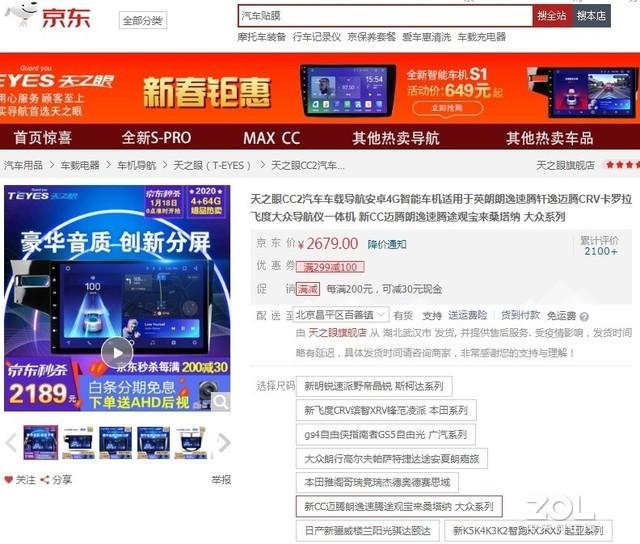Open the 全部分类 categories menu
The image size is (640, 544).
point(143,20)
